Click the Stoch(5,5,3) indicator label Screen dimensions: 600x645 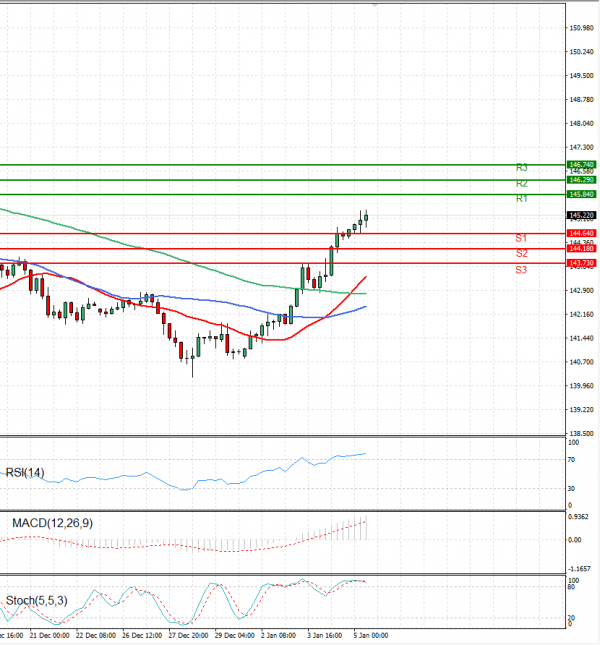(37, 601)
